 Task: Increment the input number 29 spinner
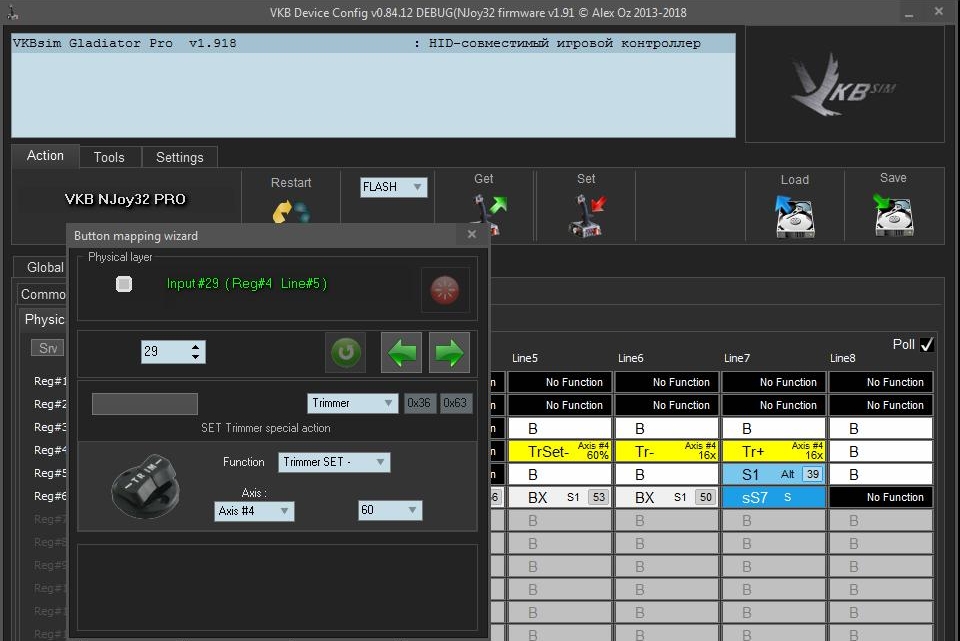point(195,347)
